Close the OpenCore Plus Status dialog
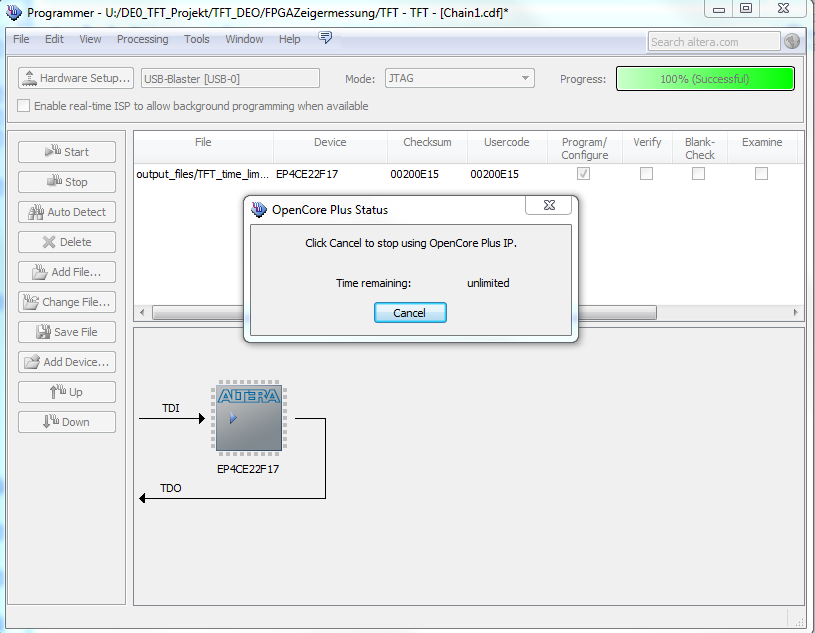Viewport: 815px width, 633px height. tap(548, 205)
